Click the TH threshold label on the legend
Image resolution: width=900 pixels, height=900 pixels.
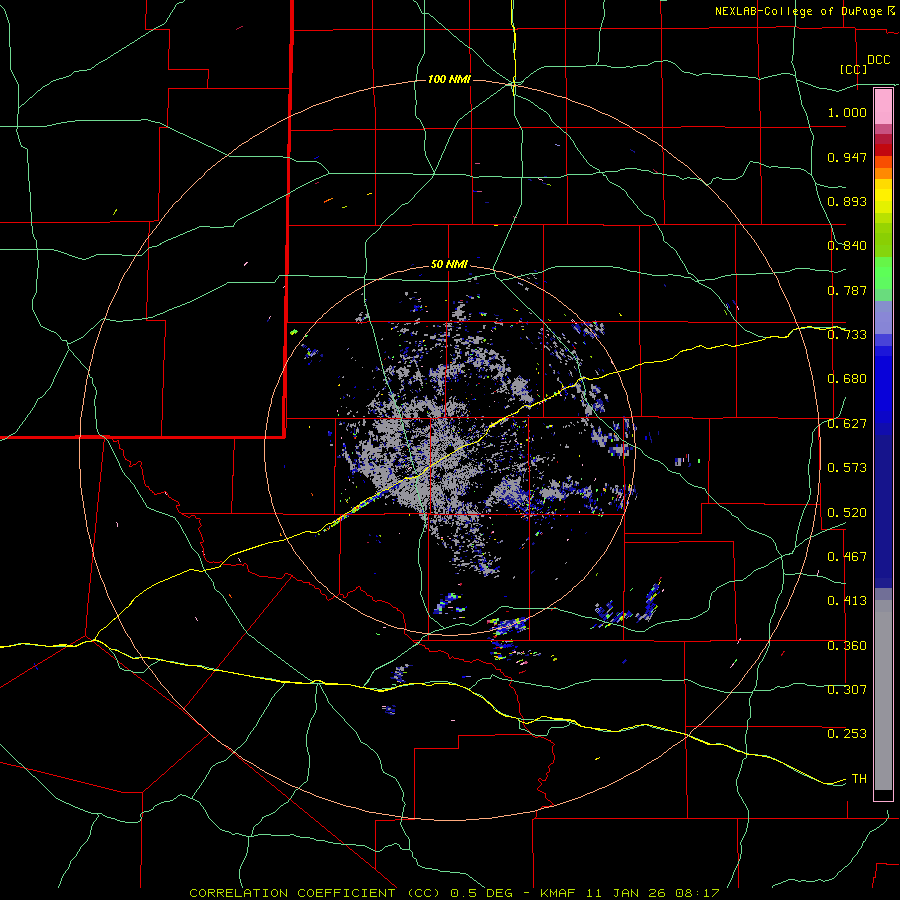pos(859,779)
